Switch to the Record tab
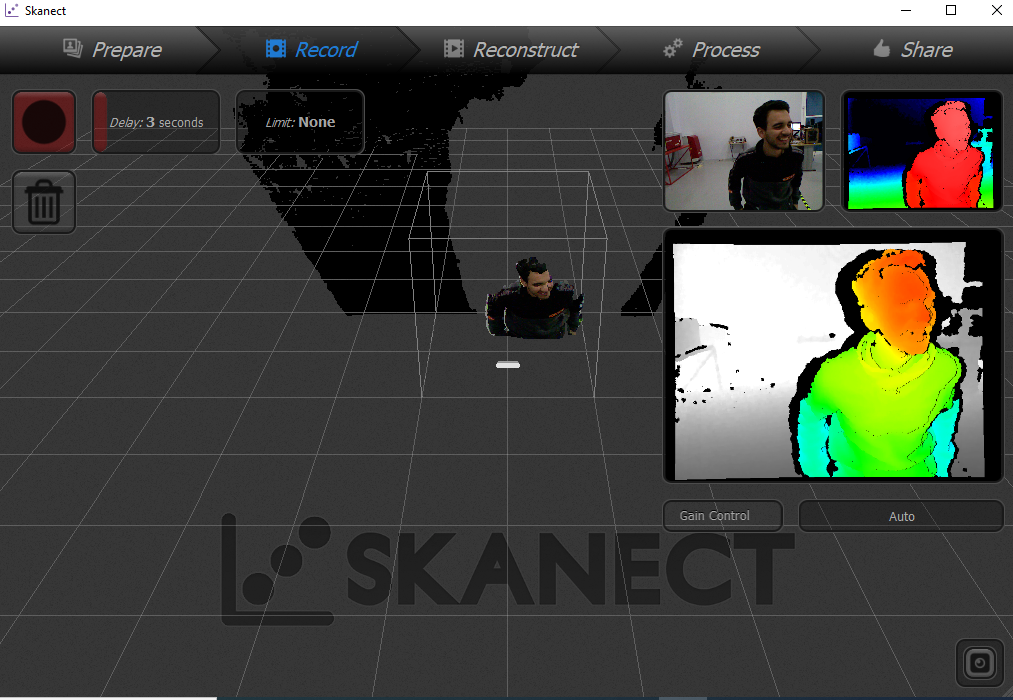 pyautogui.click(x=311, y=50)
